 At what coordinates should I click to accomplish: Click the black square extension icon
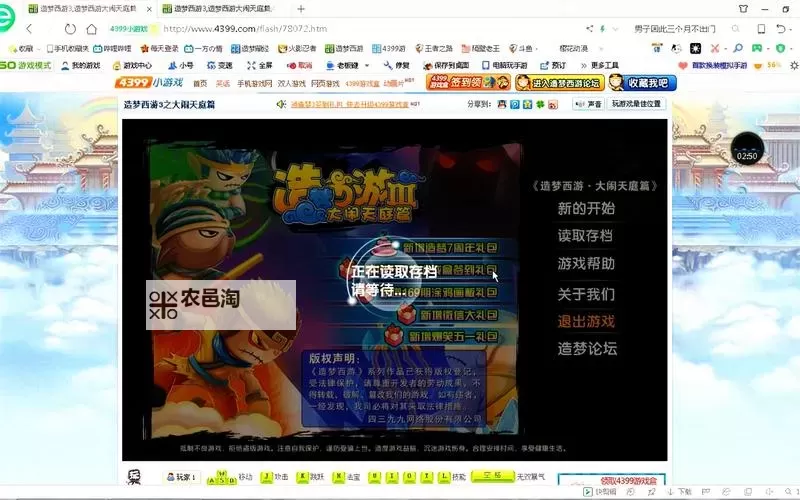[x=695, y=48]
